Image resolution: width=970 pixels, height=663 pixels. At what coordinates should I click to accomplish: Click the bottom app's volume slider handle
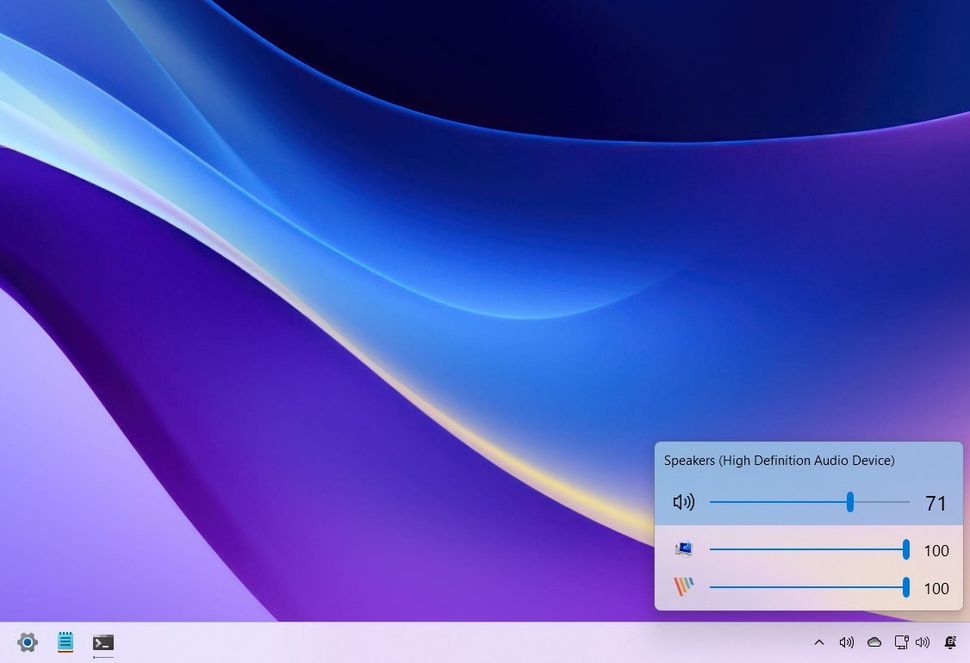point(905,588)
